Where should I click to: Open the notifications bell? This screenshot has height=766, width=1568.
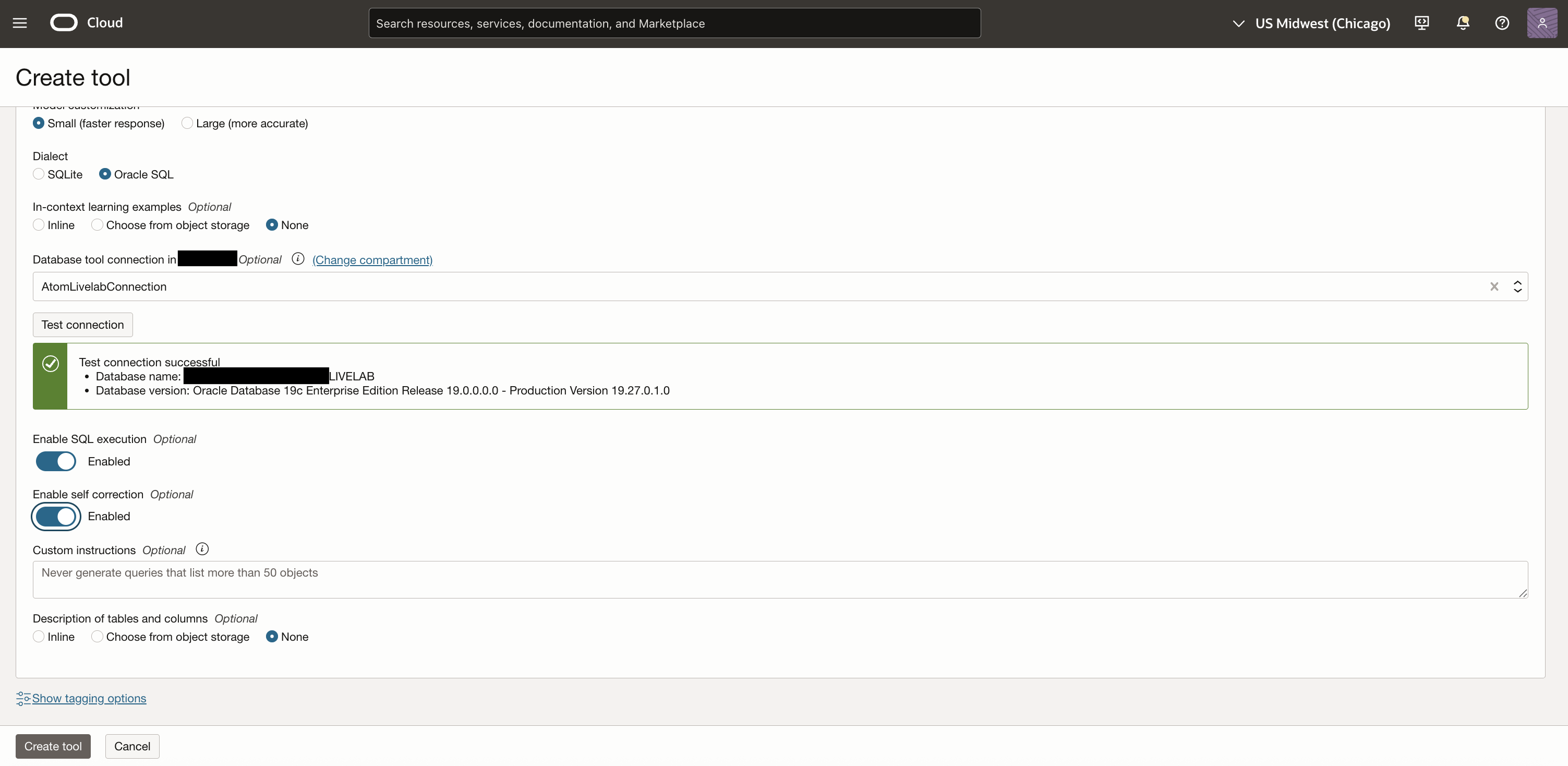pos(1463,23)
